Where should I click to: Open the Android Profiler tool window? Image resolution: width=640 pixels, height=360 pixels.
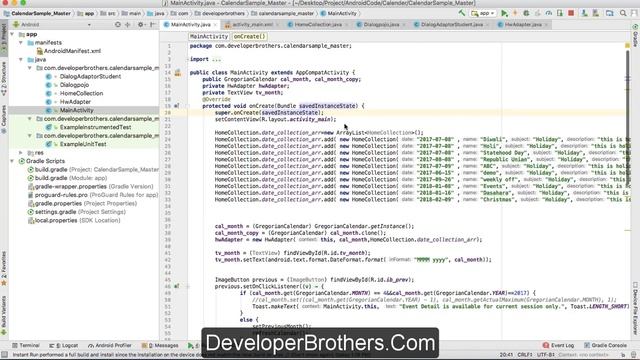coord(110,345)
